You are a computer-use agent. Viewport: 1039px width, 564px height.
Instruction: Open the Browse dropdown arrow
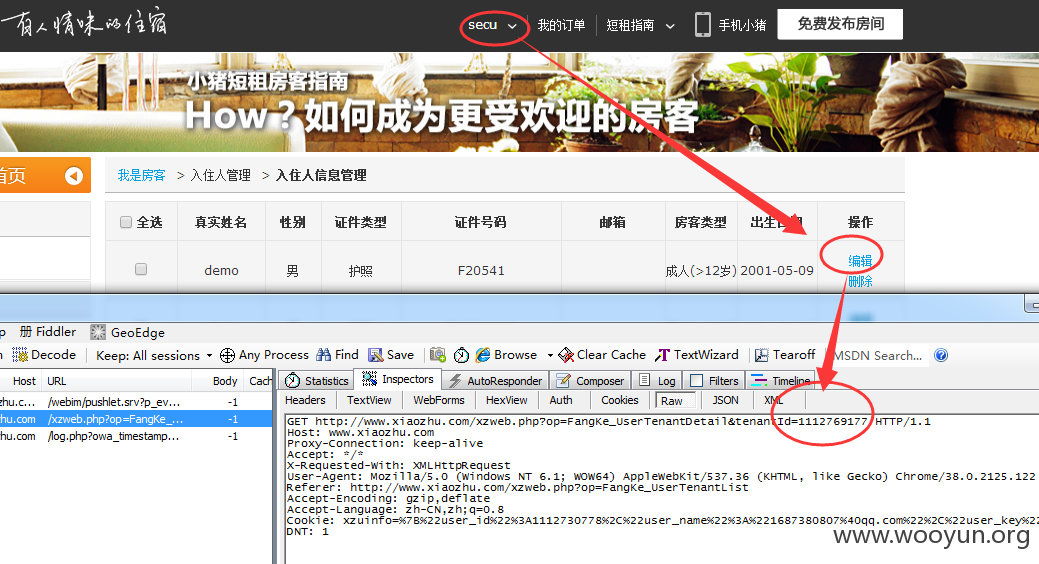click(550, 356)
